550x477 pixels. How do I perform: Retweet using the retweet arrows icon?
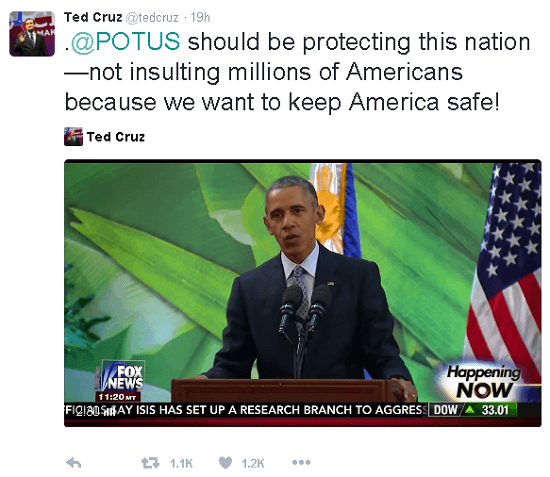(150, 463)
